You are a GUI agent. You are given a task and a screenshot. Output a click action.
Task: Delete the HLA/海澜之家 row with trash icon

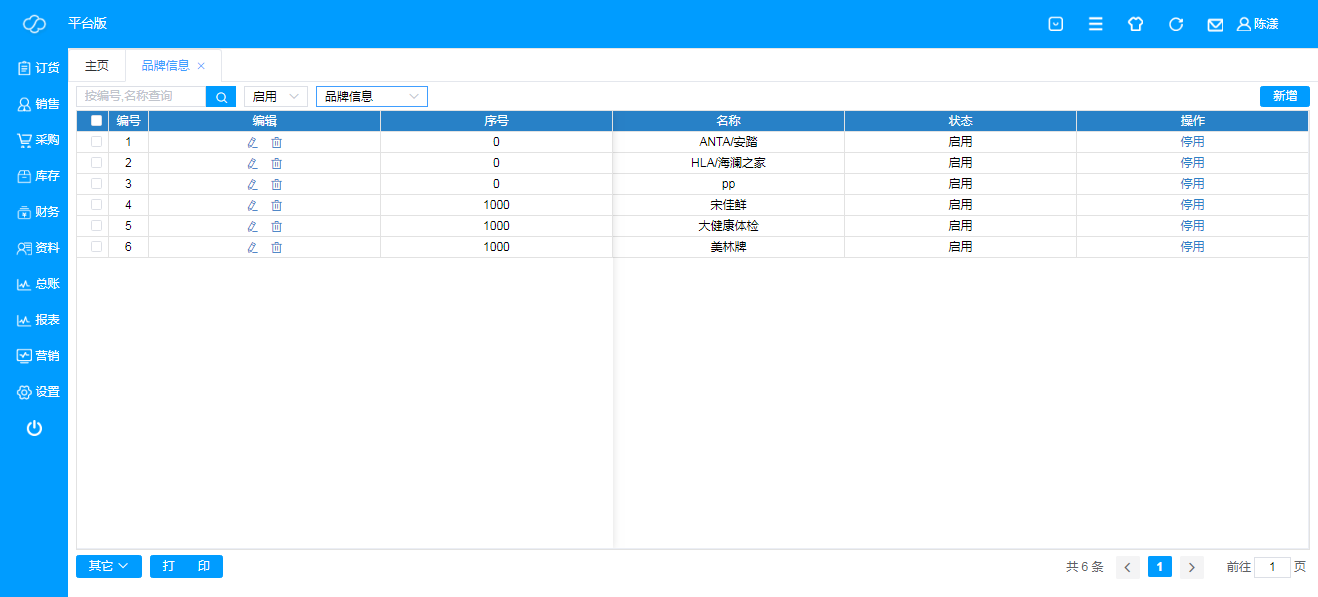(x=277, y=163)
